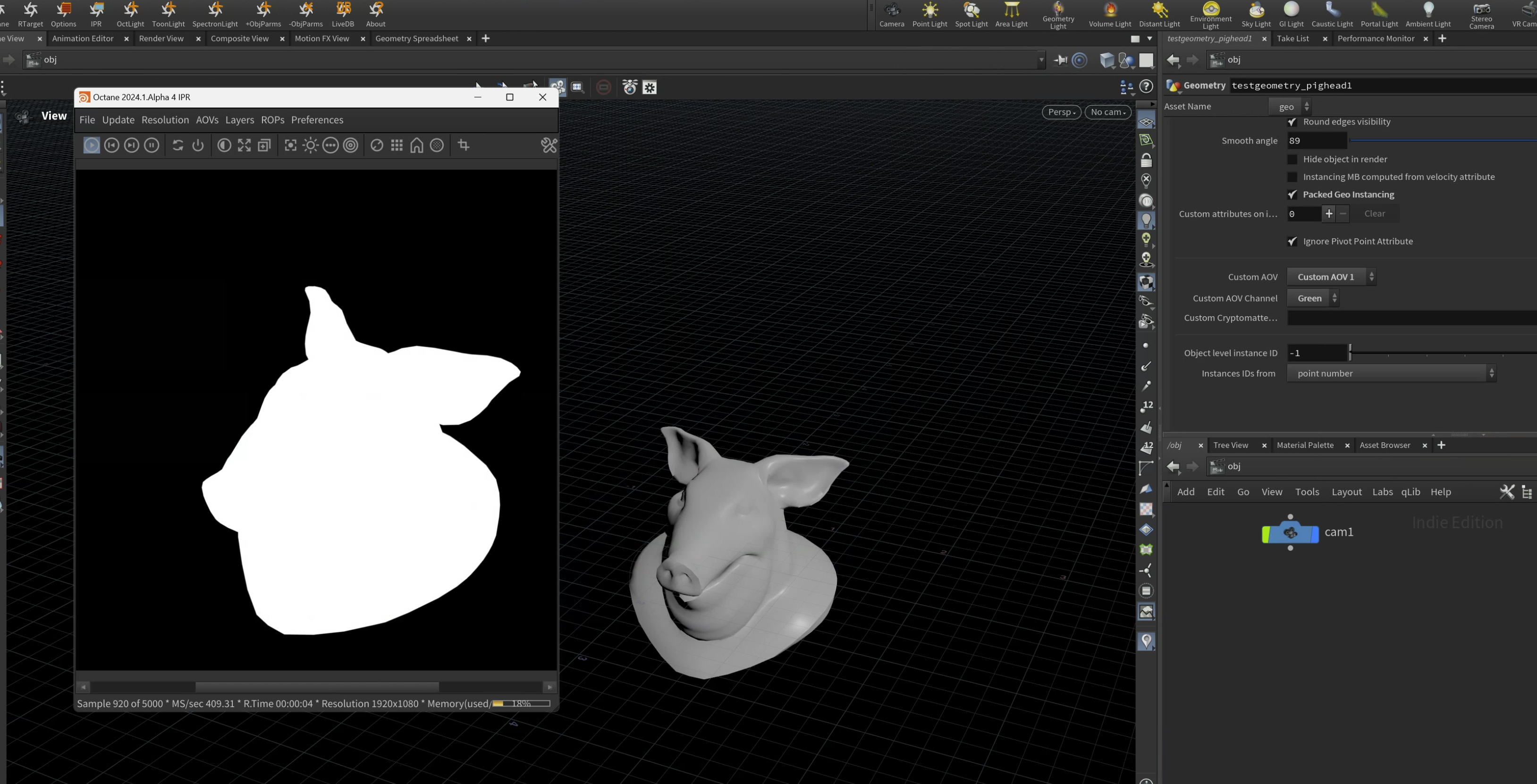Open the No cam camera menu

coord(1108,112)
